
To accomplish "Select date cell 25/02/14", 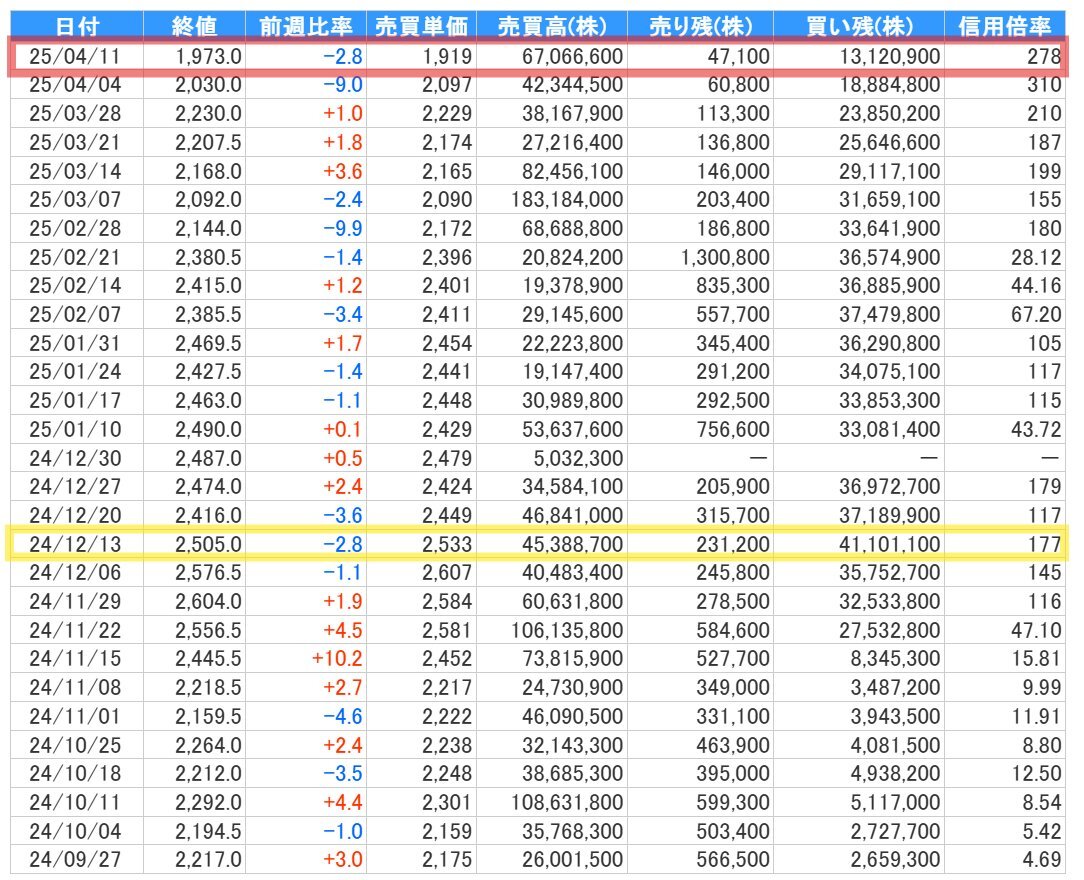I will coord(75,285).
